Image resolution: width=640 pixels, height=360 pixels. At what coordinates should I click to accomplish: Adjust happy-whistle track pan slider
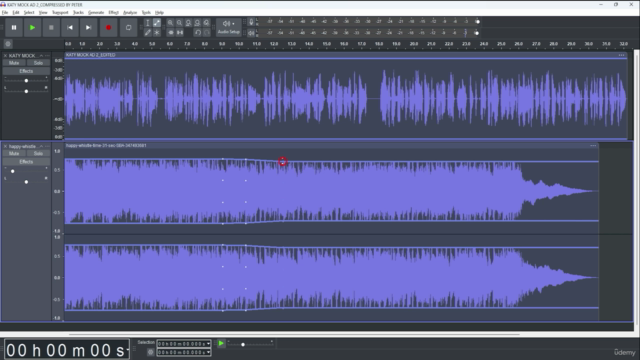click(26, 182)
